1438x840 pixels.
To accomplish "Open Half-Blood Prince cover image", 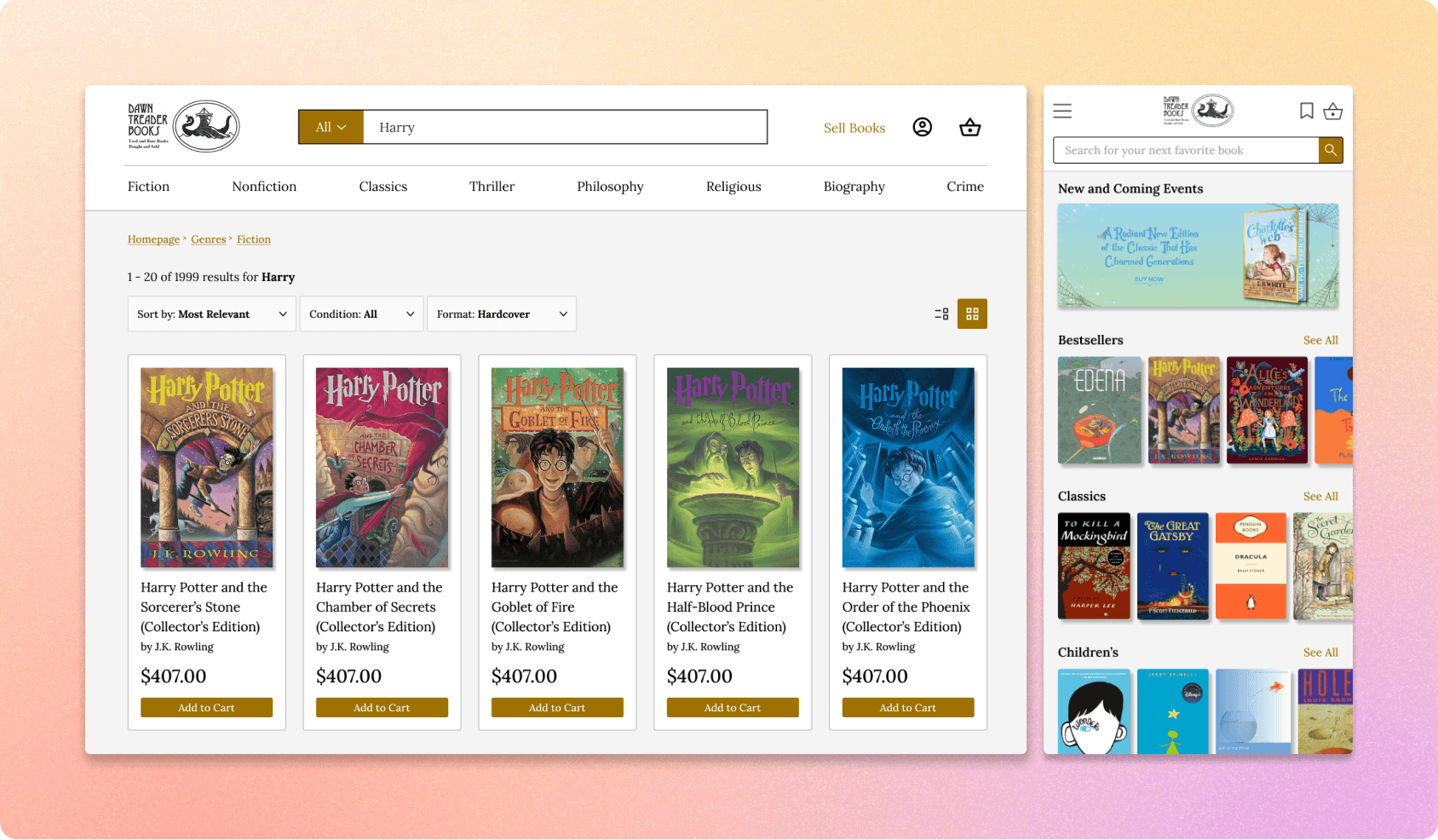I will 733,468.
